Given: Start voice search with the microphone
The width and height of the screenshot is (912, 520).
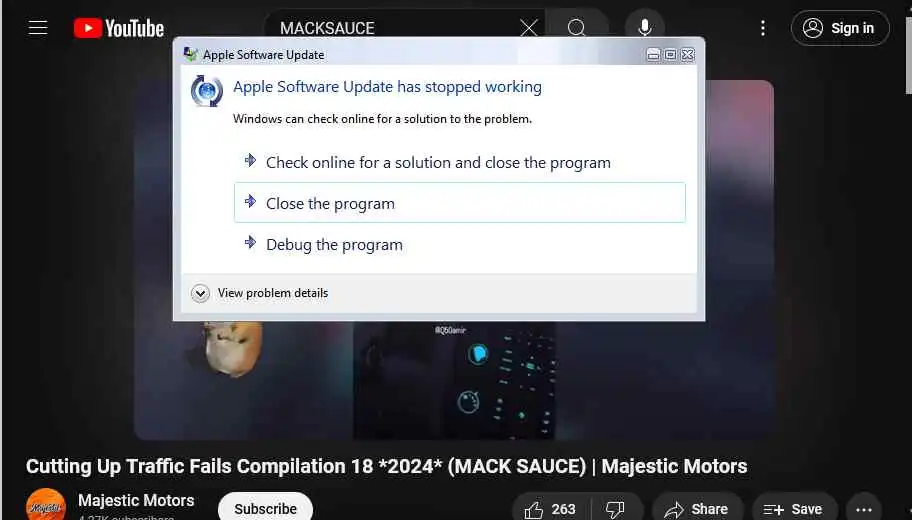Looking at the screenshot, I should 644,27.
